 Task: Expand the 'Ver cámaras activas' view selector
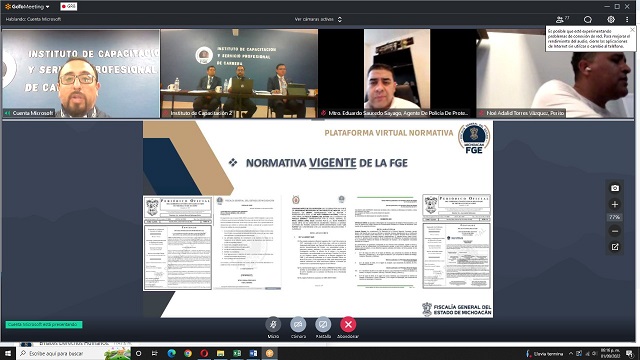click(318, 19)
